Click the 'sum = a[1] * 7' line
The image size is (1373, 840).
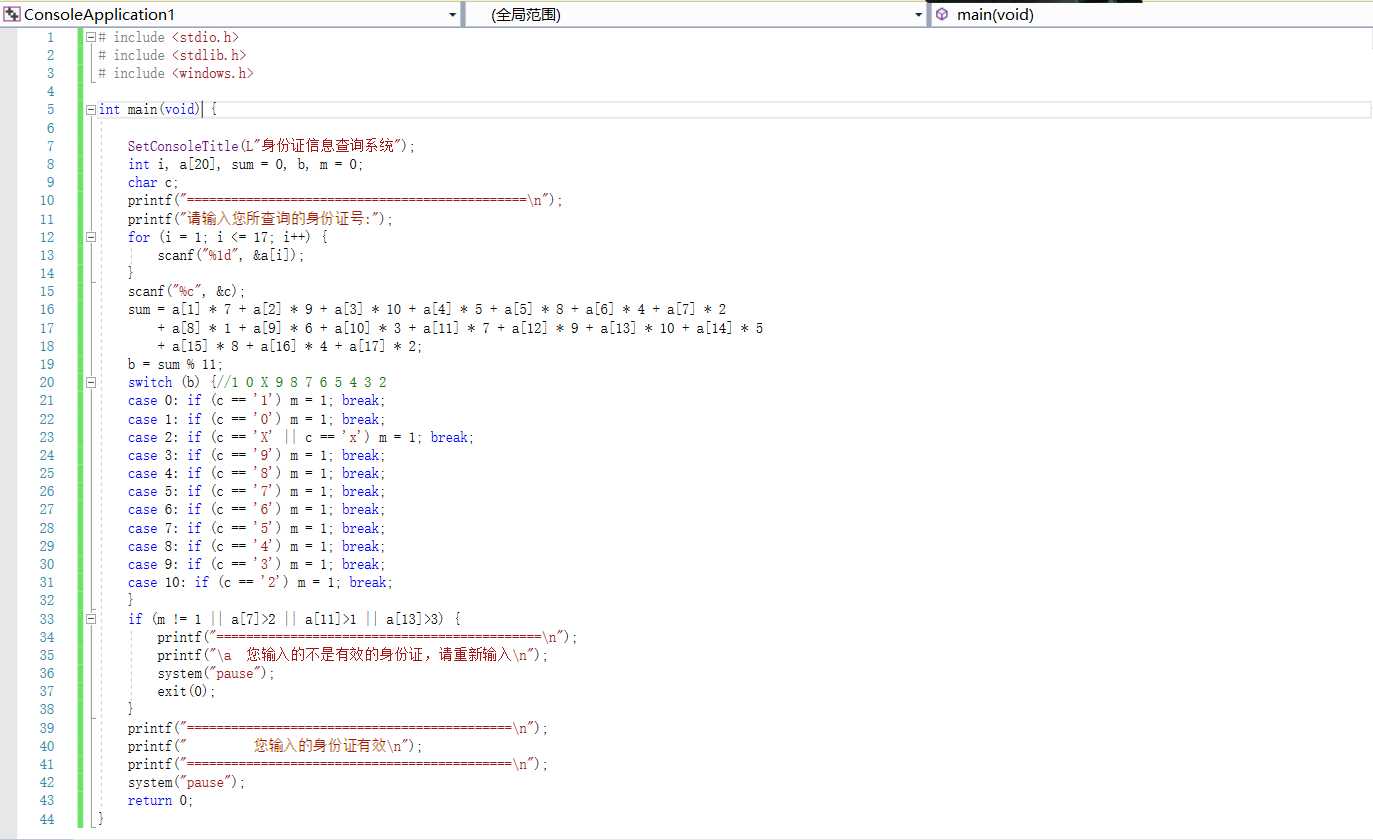pyautogui.click(x=427, y=309)
